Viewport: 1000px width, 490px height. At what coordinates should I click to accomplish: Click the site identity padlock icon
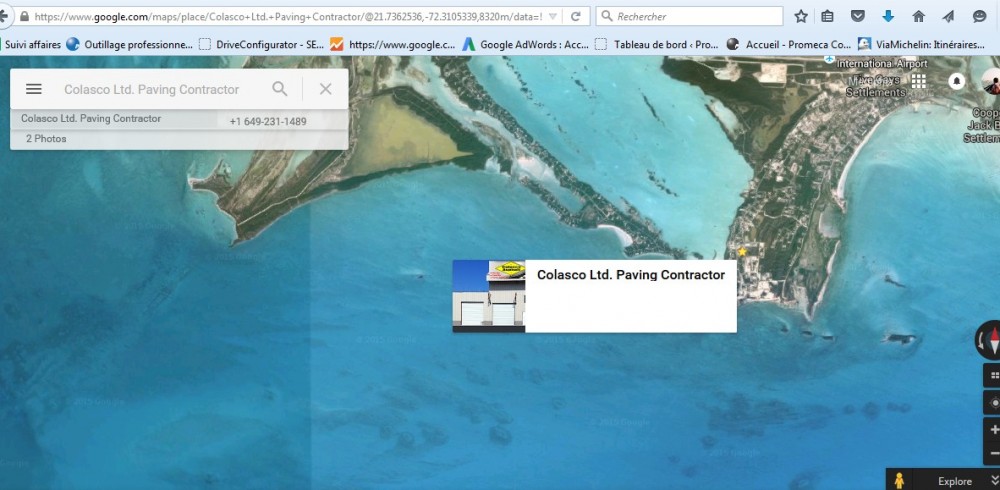[x=24, y=17]
